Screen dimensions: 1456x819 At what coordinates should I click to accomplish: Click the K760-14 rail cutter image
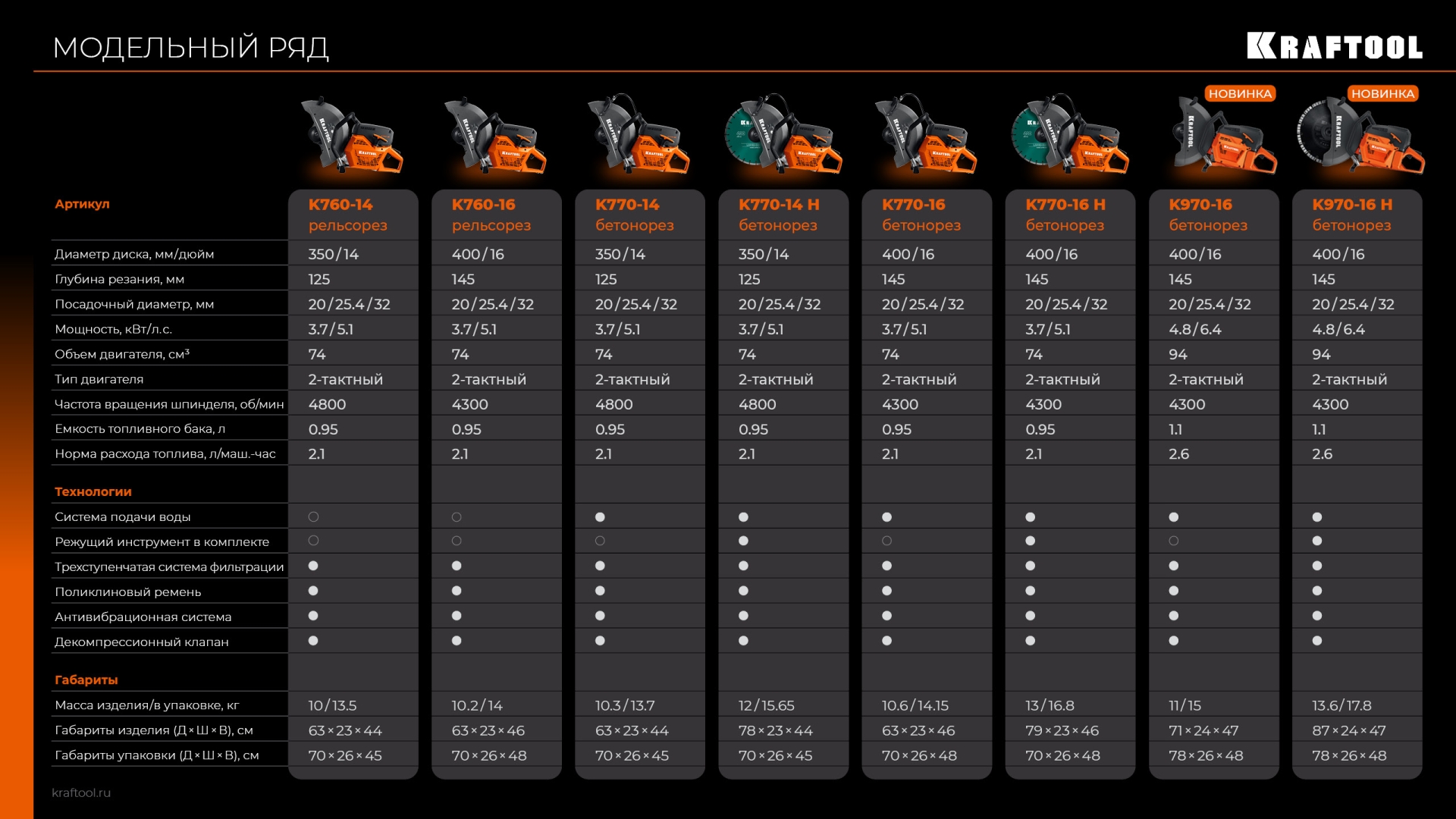click(x=353, y=138)
